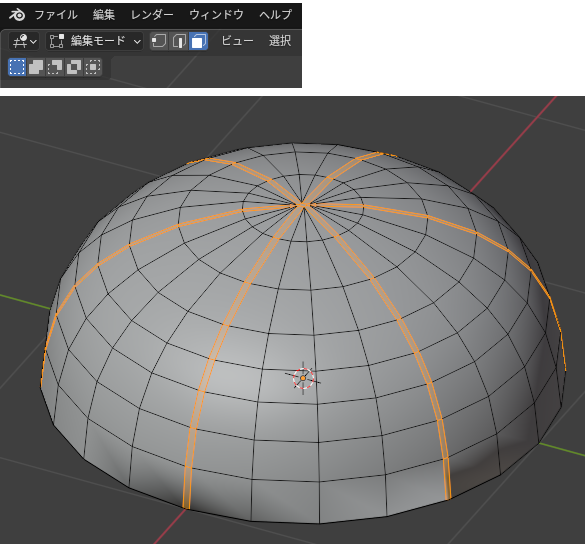This screenshot has height=544, width=585.
Task: Click the 3D cursor on the dome
Action: point(303,378)
